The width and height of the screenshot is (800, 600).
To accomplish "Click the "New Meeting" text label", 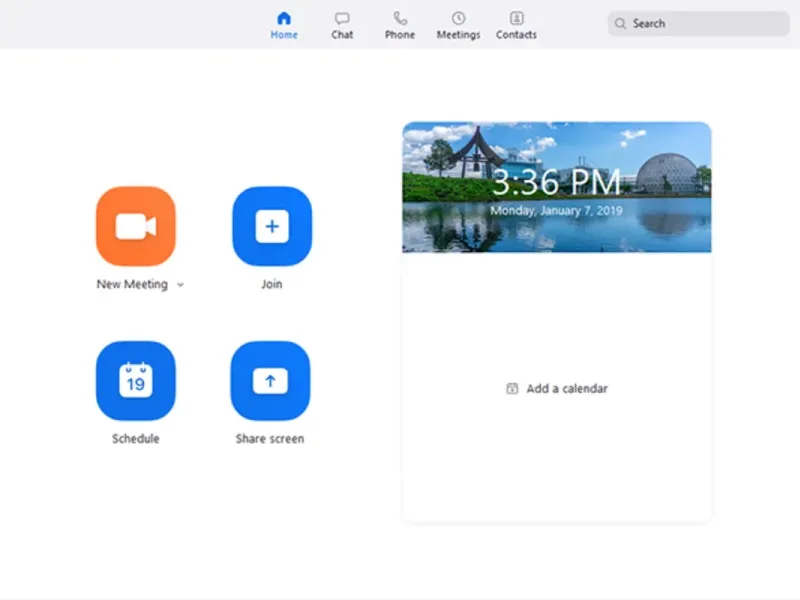I will [132, 285].
